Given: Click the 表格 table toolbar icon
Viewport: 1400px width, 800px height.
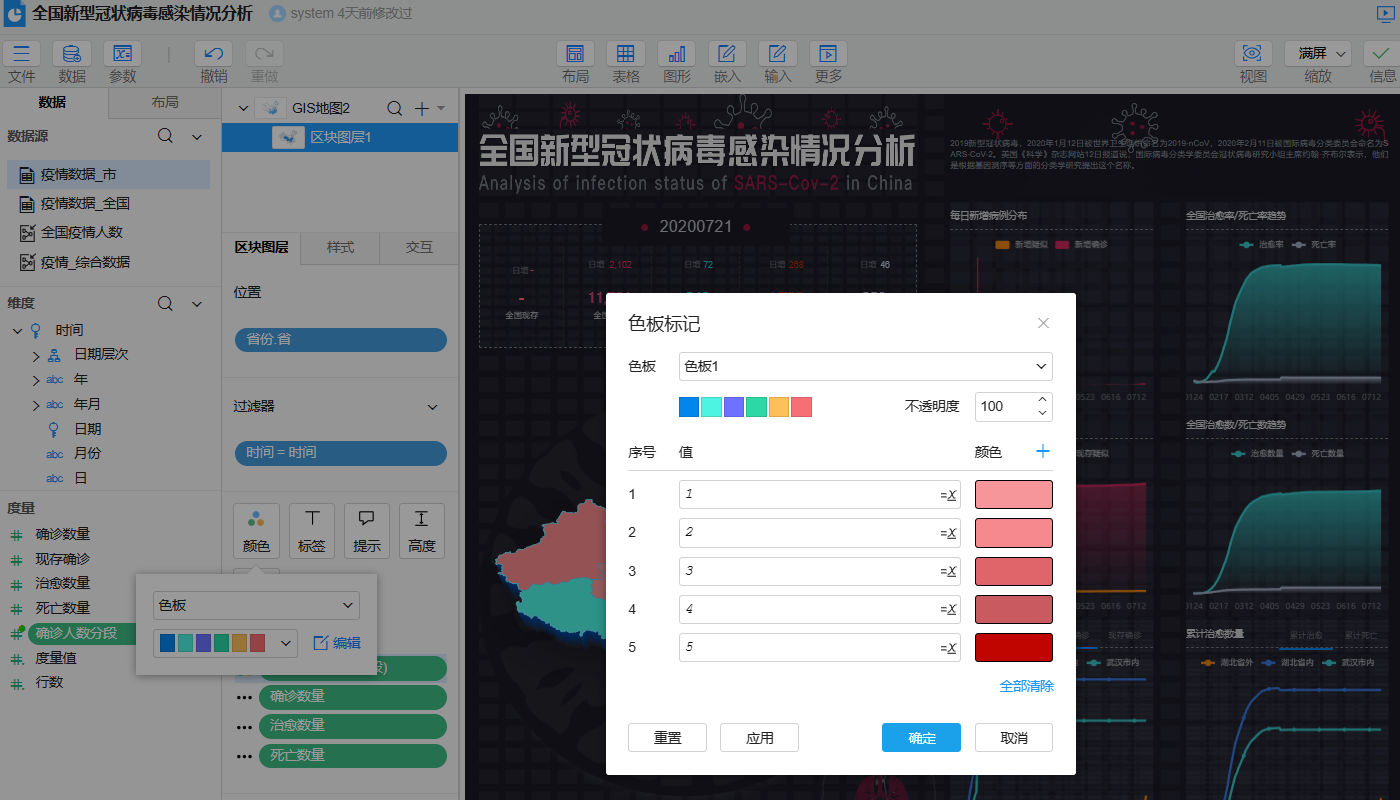Looking at the screenshot, I should pyautogui.click(x=626, y=54).
